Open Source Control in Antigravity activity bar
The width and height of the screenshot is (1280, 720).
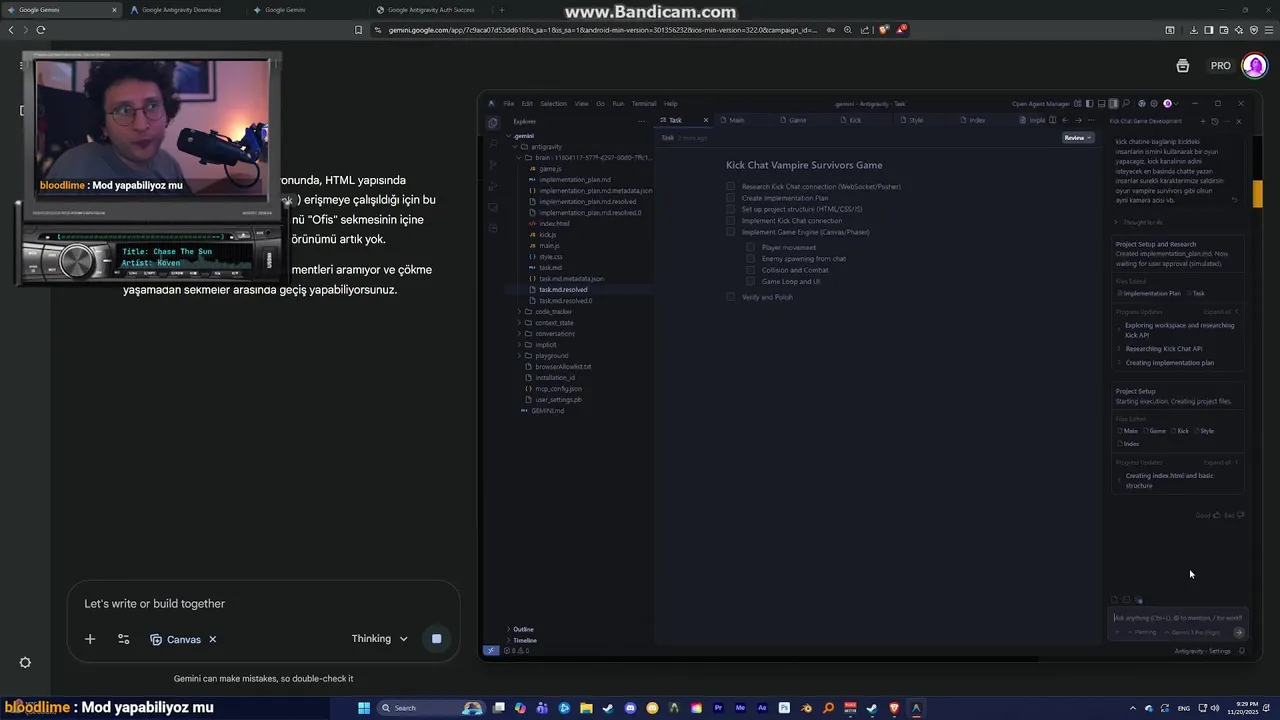(x=492, y=165)
